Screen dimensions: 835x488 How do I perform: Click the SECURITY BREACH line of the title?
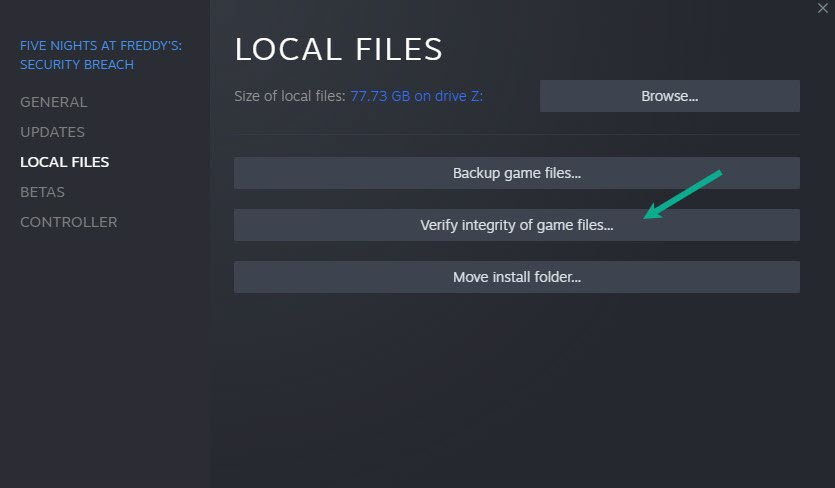pyautogui.click(x=77, y=64)
